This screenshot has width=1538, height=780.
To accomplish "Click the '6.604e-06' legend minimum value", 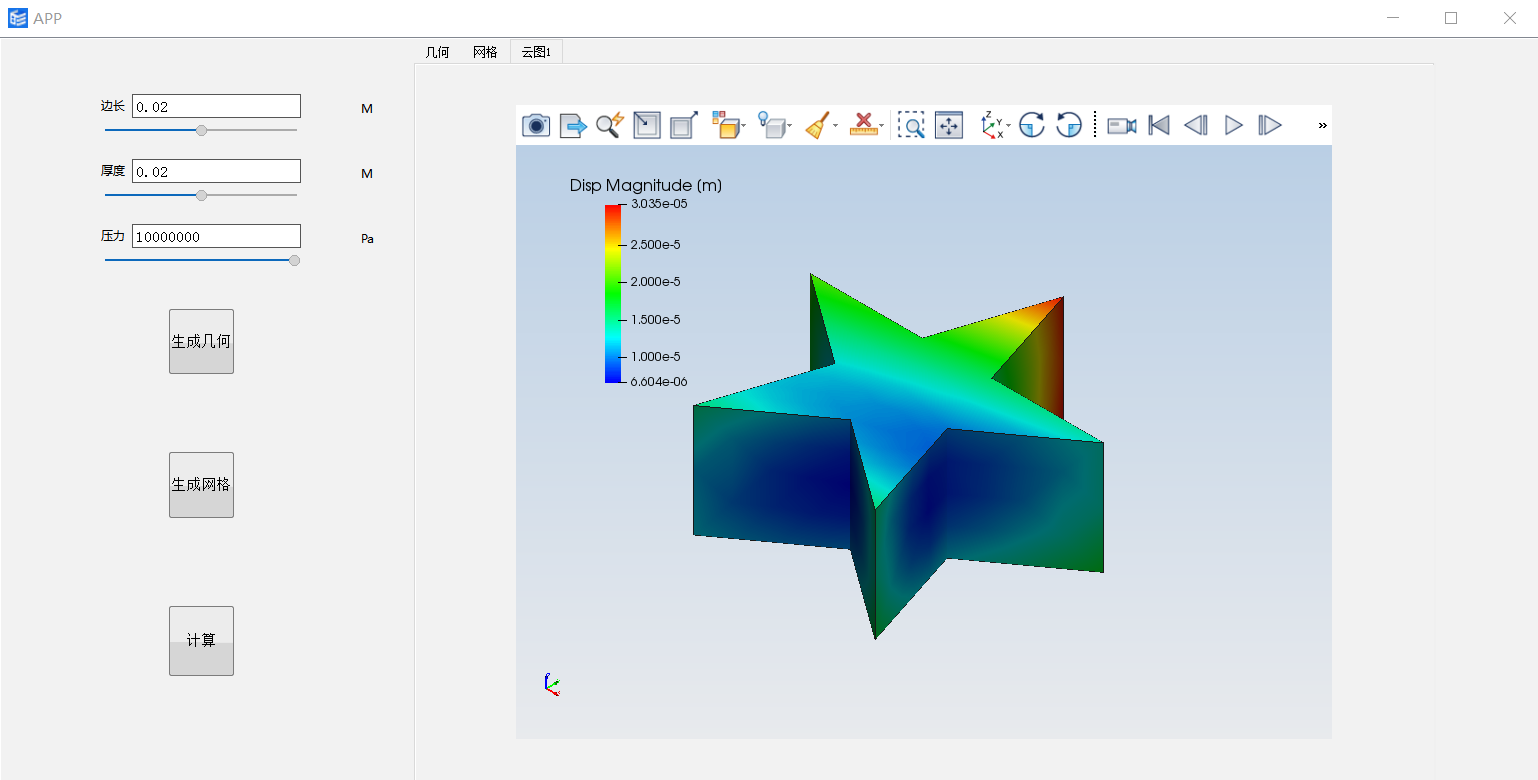I will [659, 382].
